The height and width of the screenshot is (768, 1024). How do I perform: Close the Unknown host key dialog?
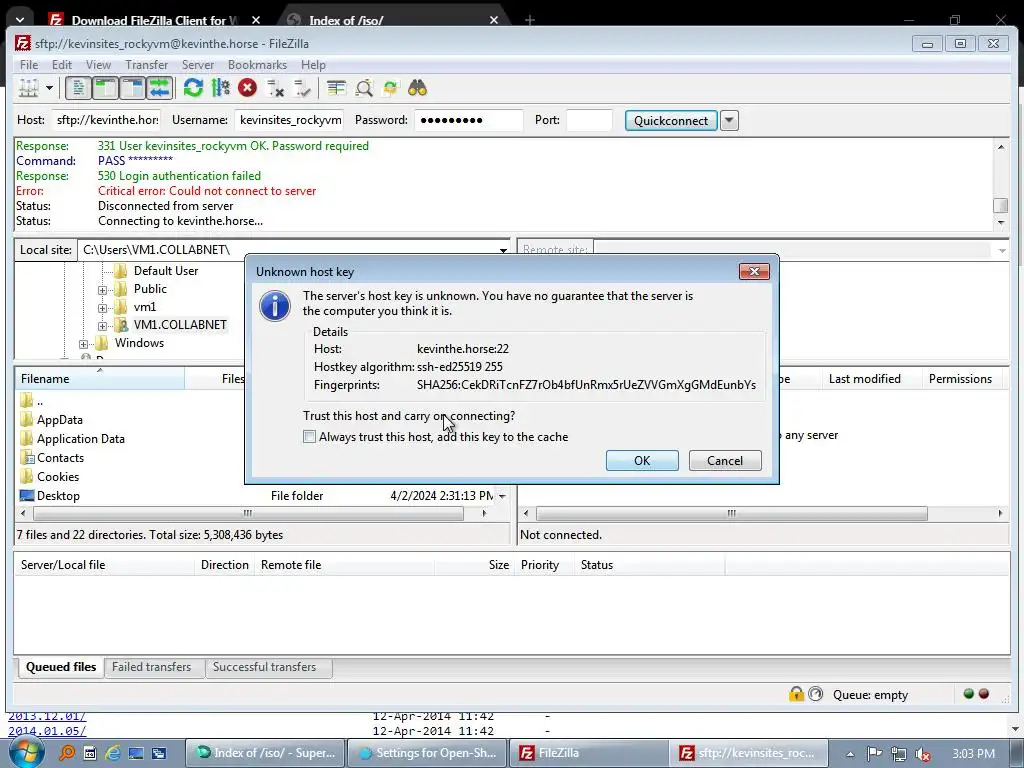pos(754,271)
